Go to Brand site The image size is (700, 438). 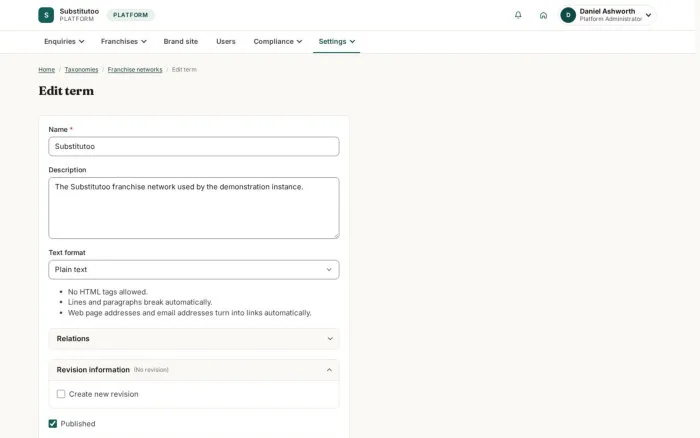click(180, 41)
